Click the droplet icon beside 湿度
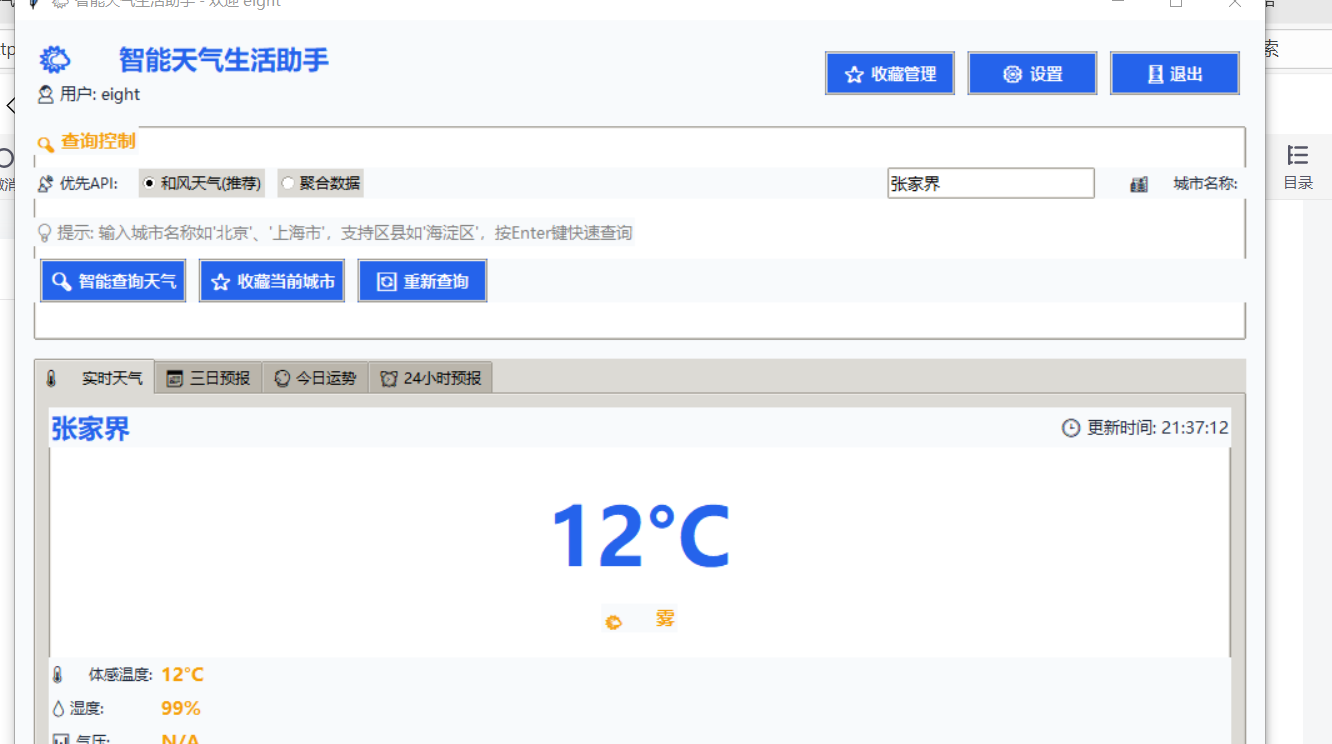The height and width of the screenshot is (744, 1332). point(58,707)
